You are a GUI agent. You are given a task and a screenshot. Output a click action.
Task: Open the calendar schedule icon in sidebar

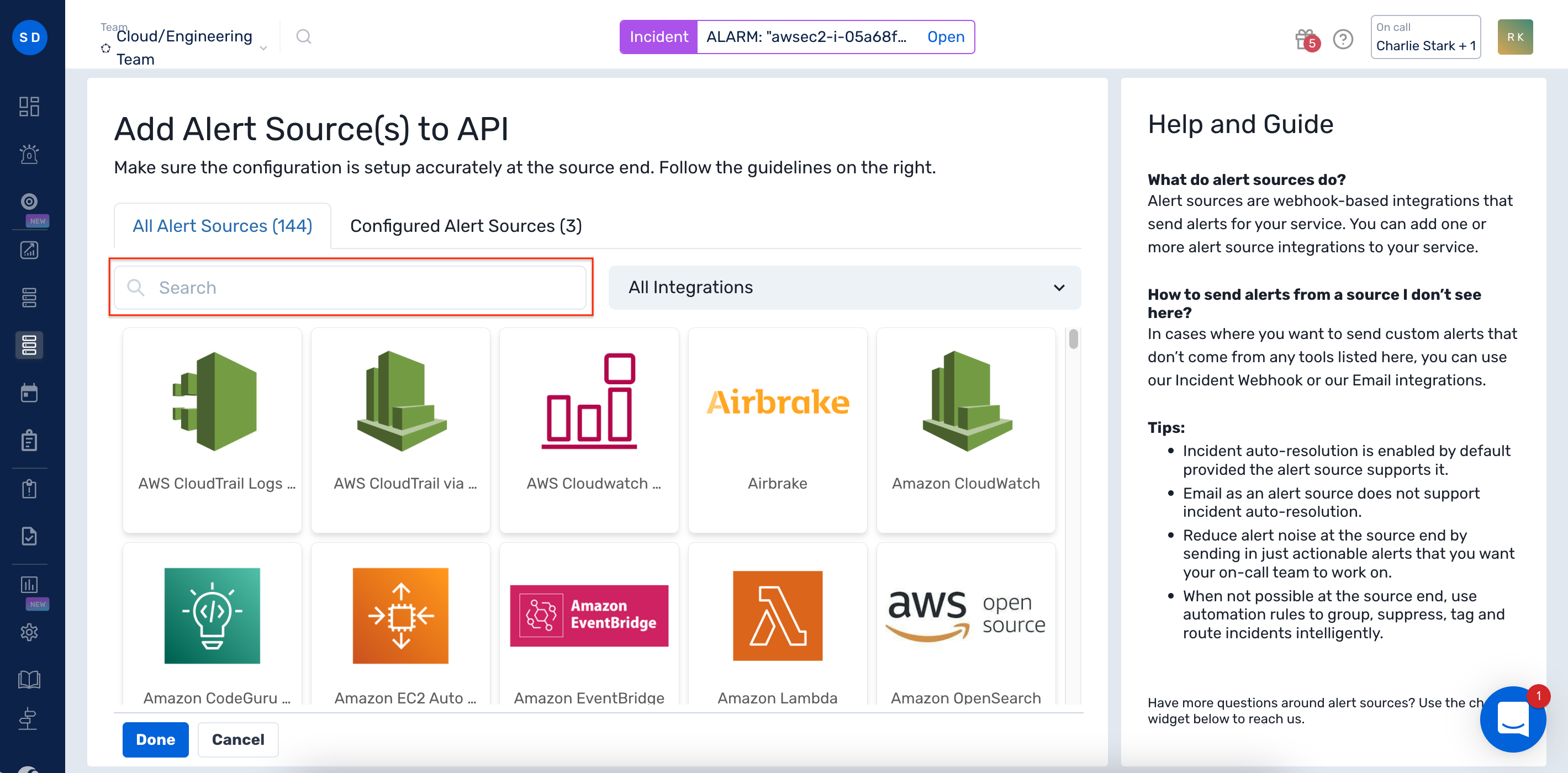click(29, 393)
